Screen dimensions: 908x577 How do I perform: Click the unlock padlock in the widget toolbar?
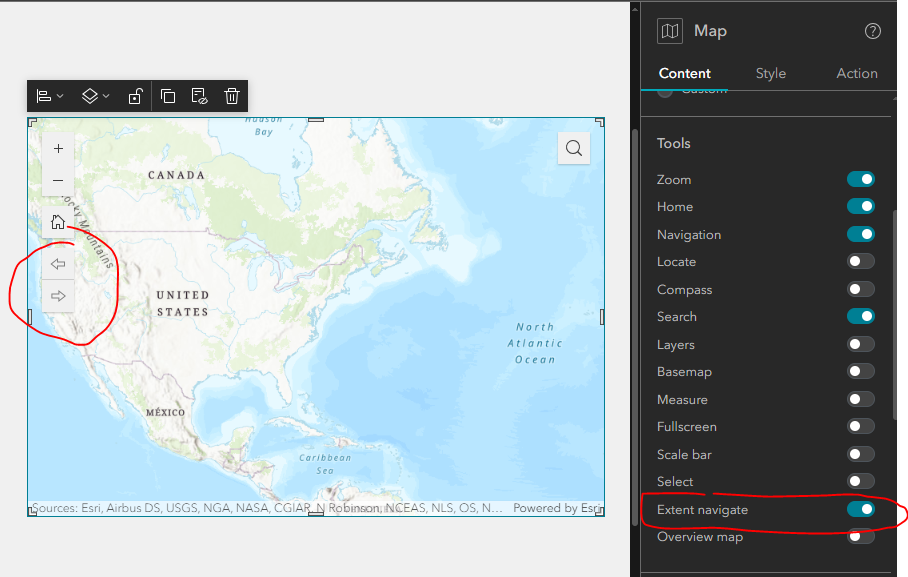point(135,95)
